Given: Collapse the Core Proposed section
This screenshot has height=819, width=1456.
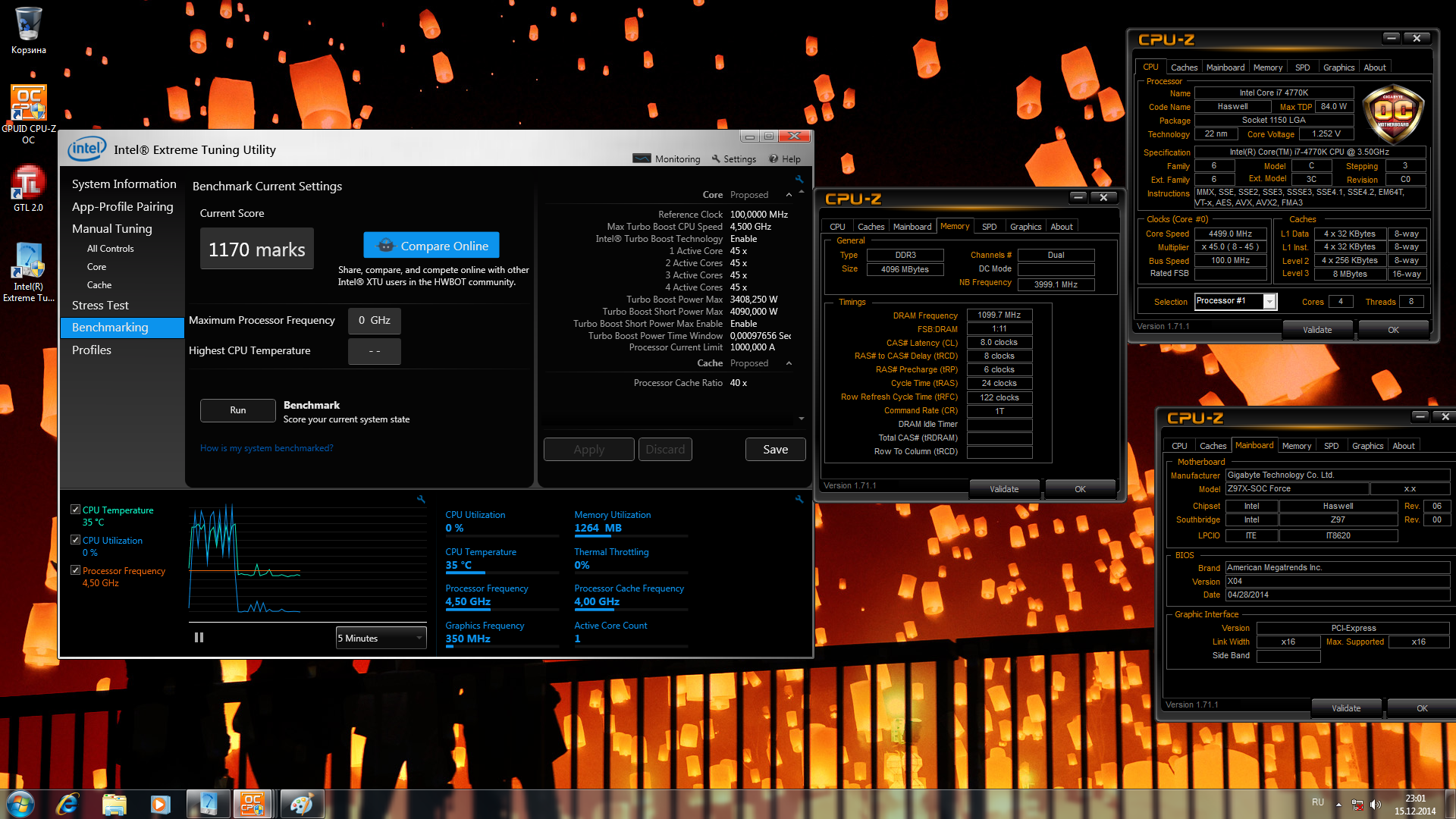Looking at the screenshot, I should tap(789, 195).
